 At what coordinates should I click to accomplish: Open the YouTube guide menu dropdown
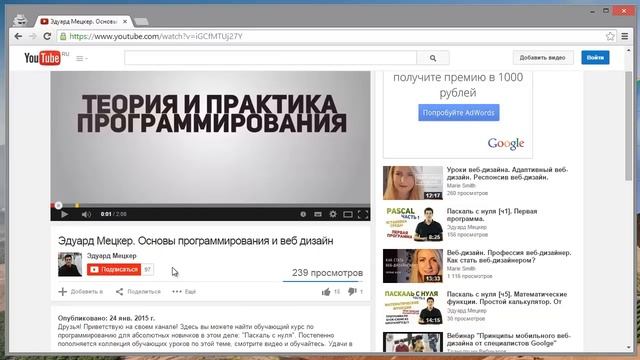coord(82,58)
